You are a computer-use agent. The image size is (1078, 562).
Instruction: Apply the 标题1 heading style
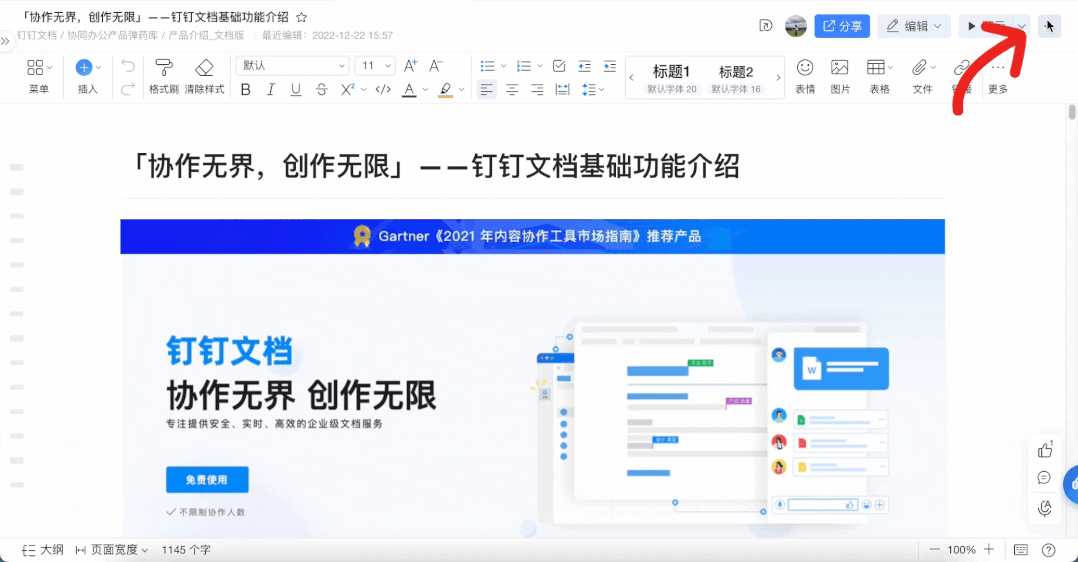coord(672,78)
